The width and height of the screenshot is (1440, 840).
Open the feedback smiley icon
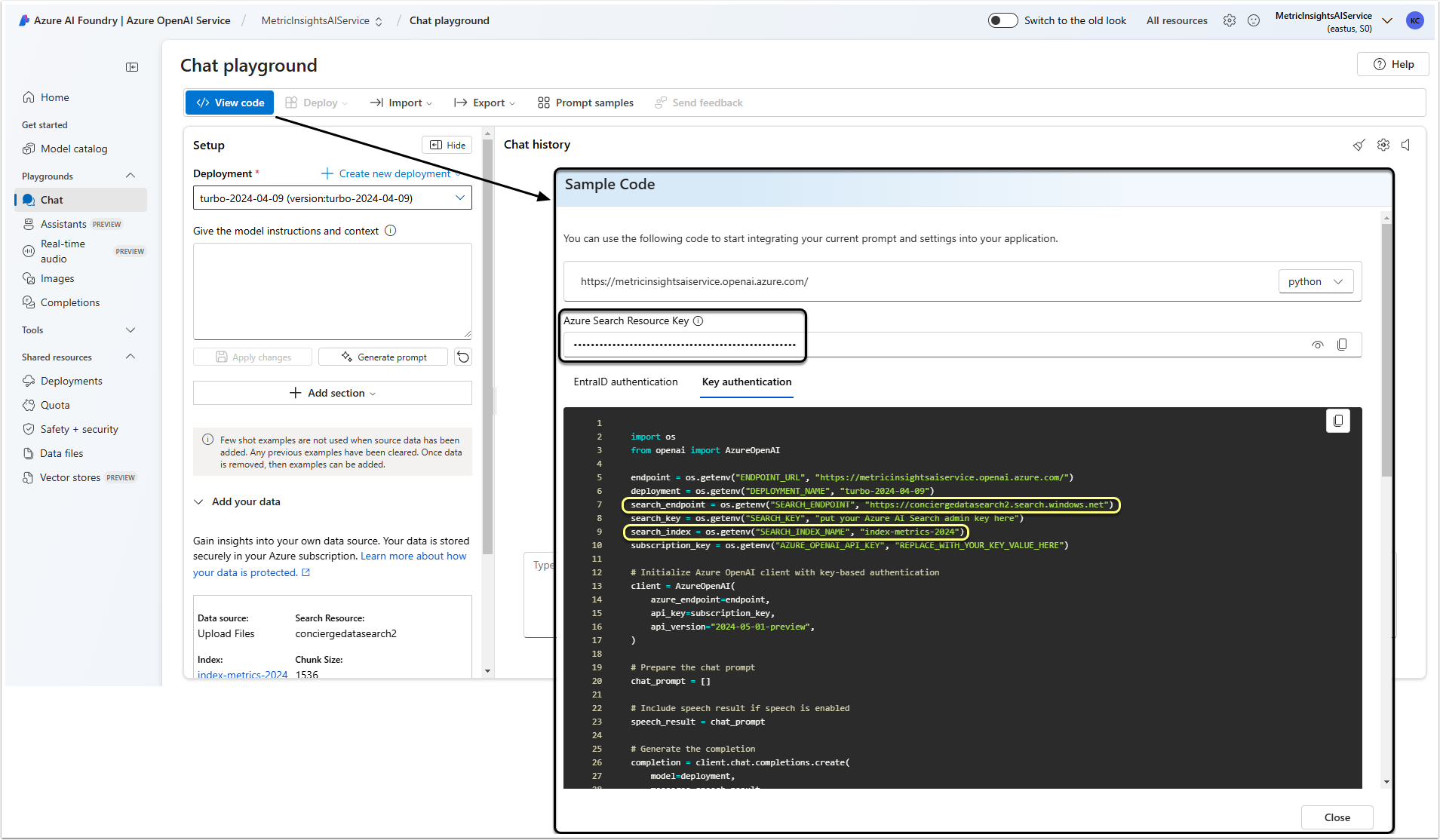[1254, 20]
